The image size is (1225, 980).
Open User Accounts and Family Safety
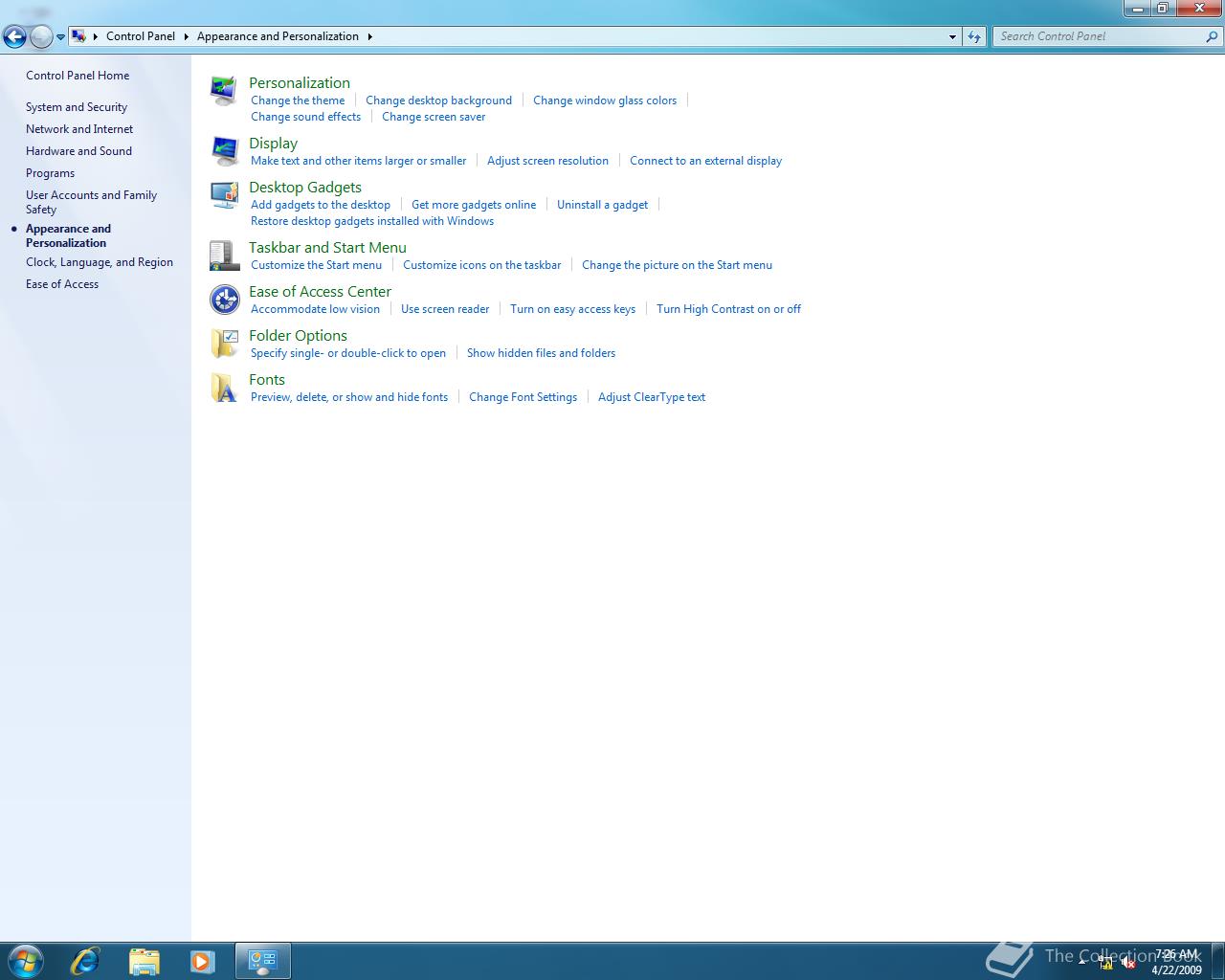click(x=91, y=202)
